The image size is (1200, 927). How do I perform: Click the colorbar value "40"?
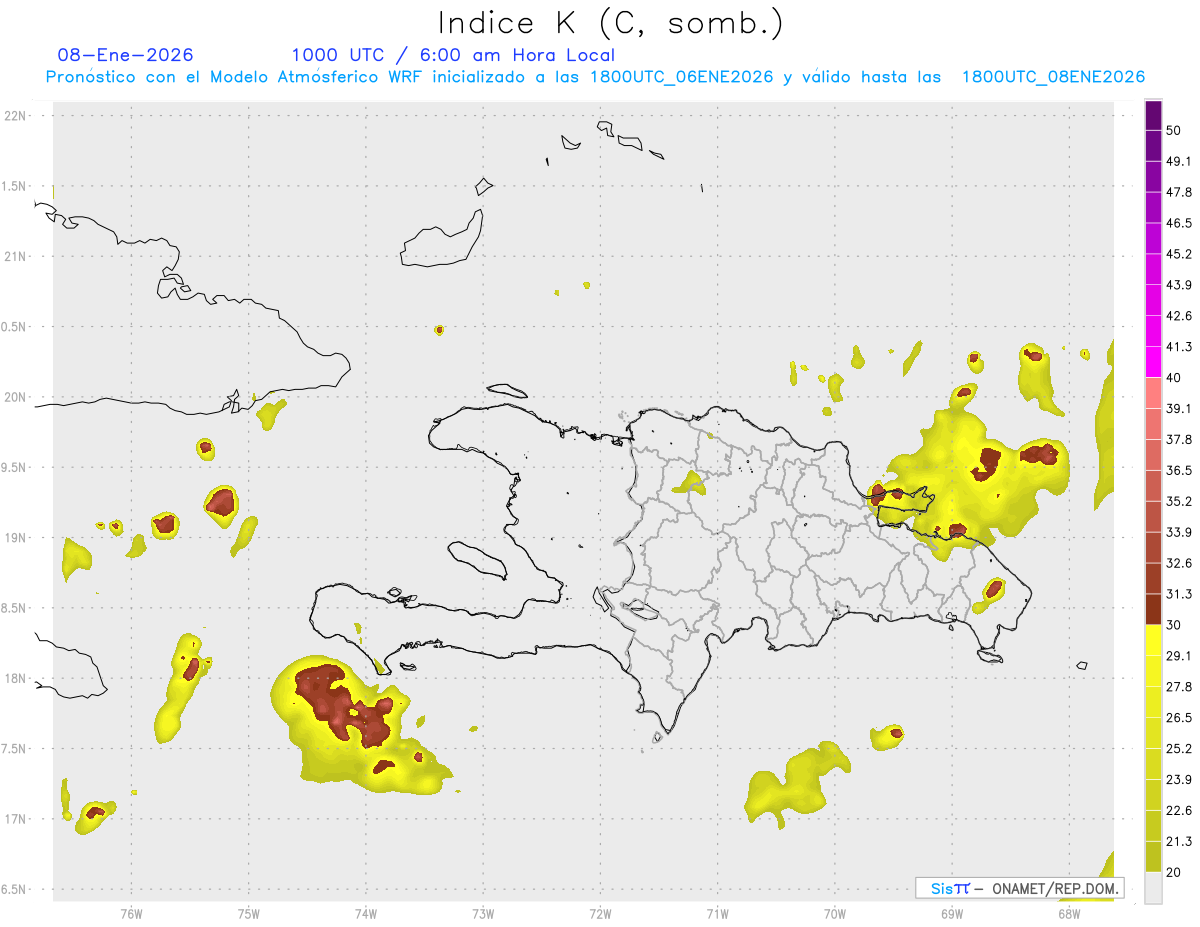click(x=1174, y=378)
